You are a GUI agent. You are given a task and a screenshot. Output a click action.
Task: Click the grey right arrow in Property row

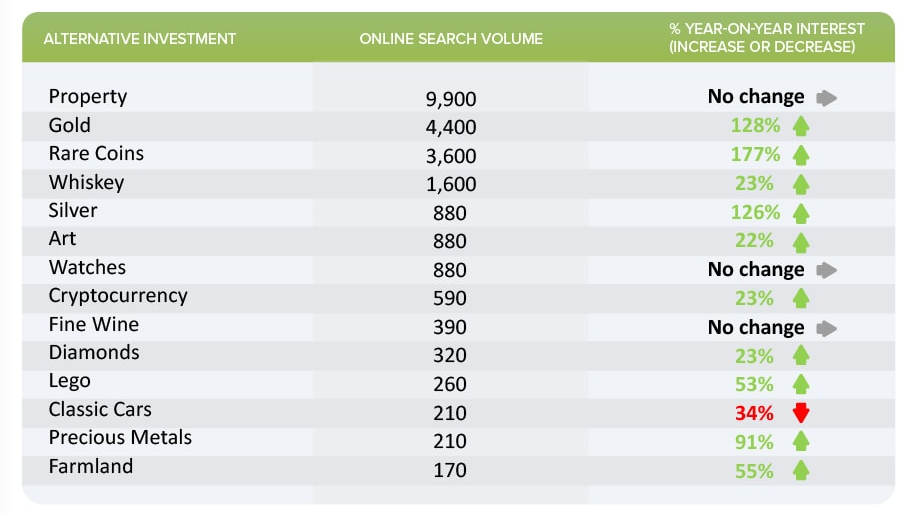tap(827, 98)
